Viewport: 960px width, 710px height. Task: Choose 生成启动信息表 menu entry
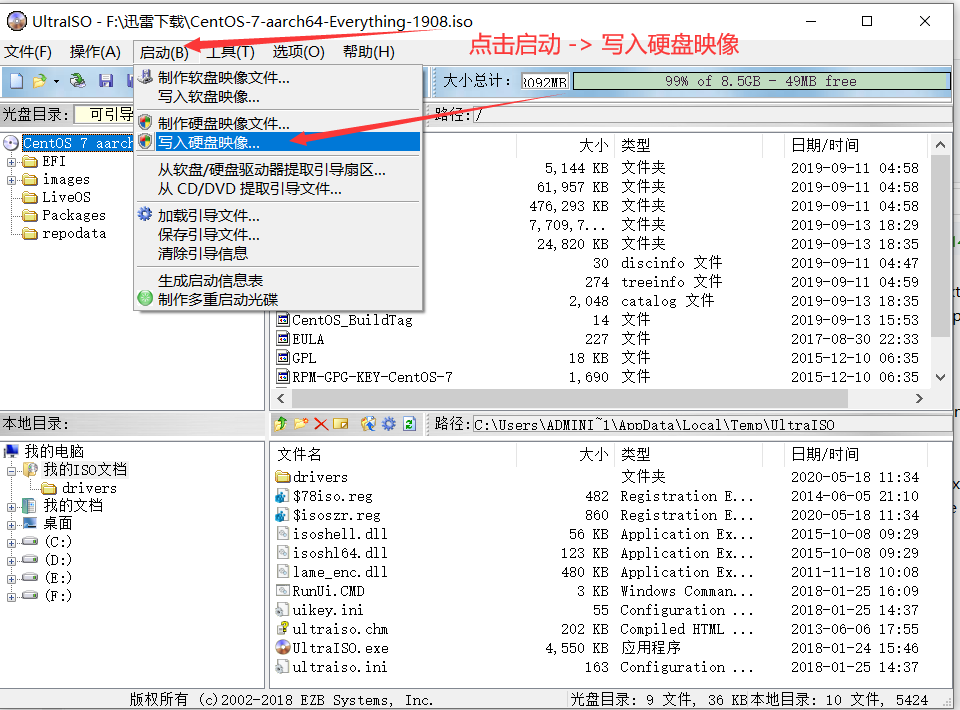pyautogui.click(x=279, y=280)
